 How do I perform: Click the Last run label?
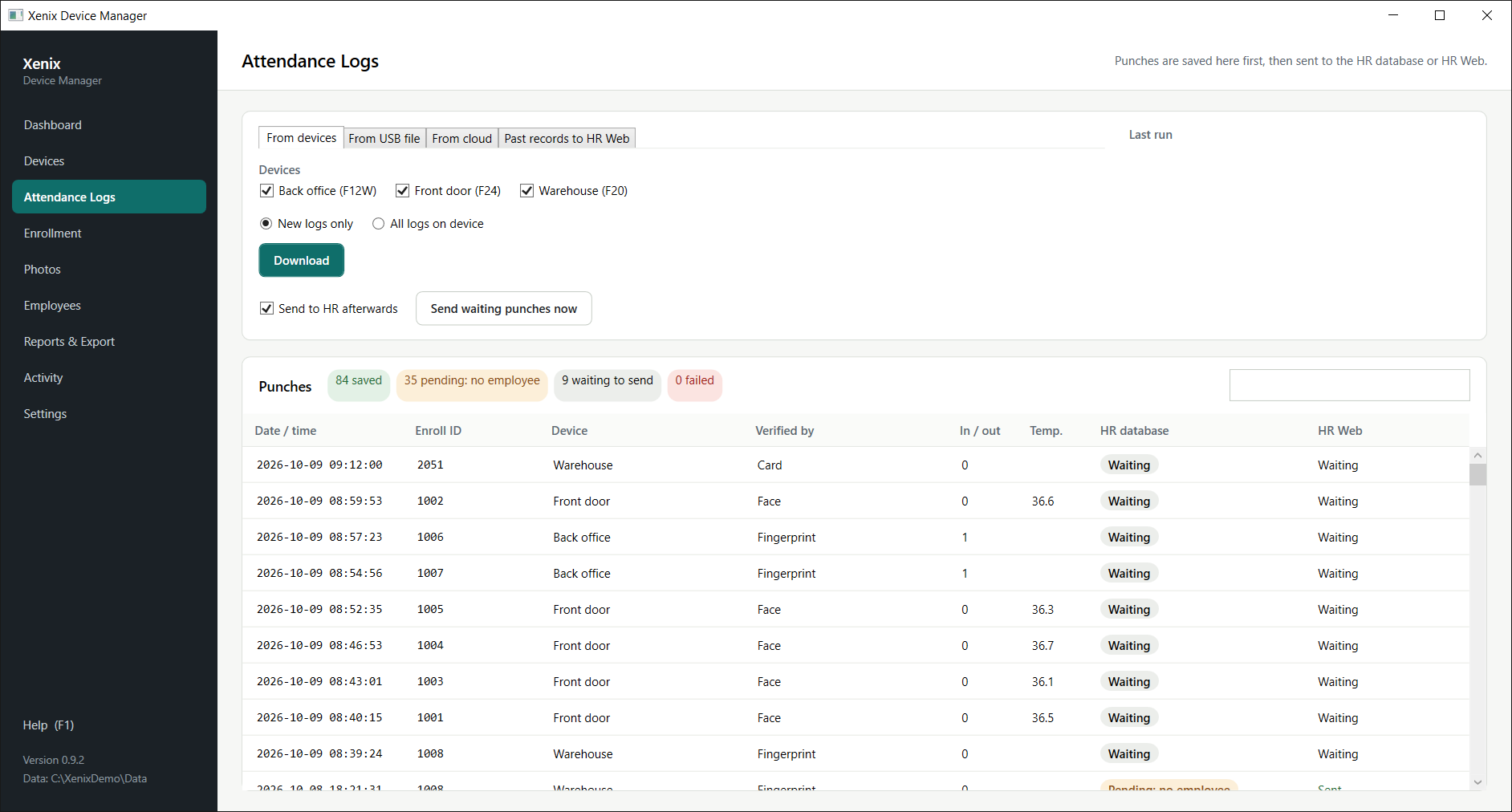pos(1151,135)
